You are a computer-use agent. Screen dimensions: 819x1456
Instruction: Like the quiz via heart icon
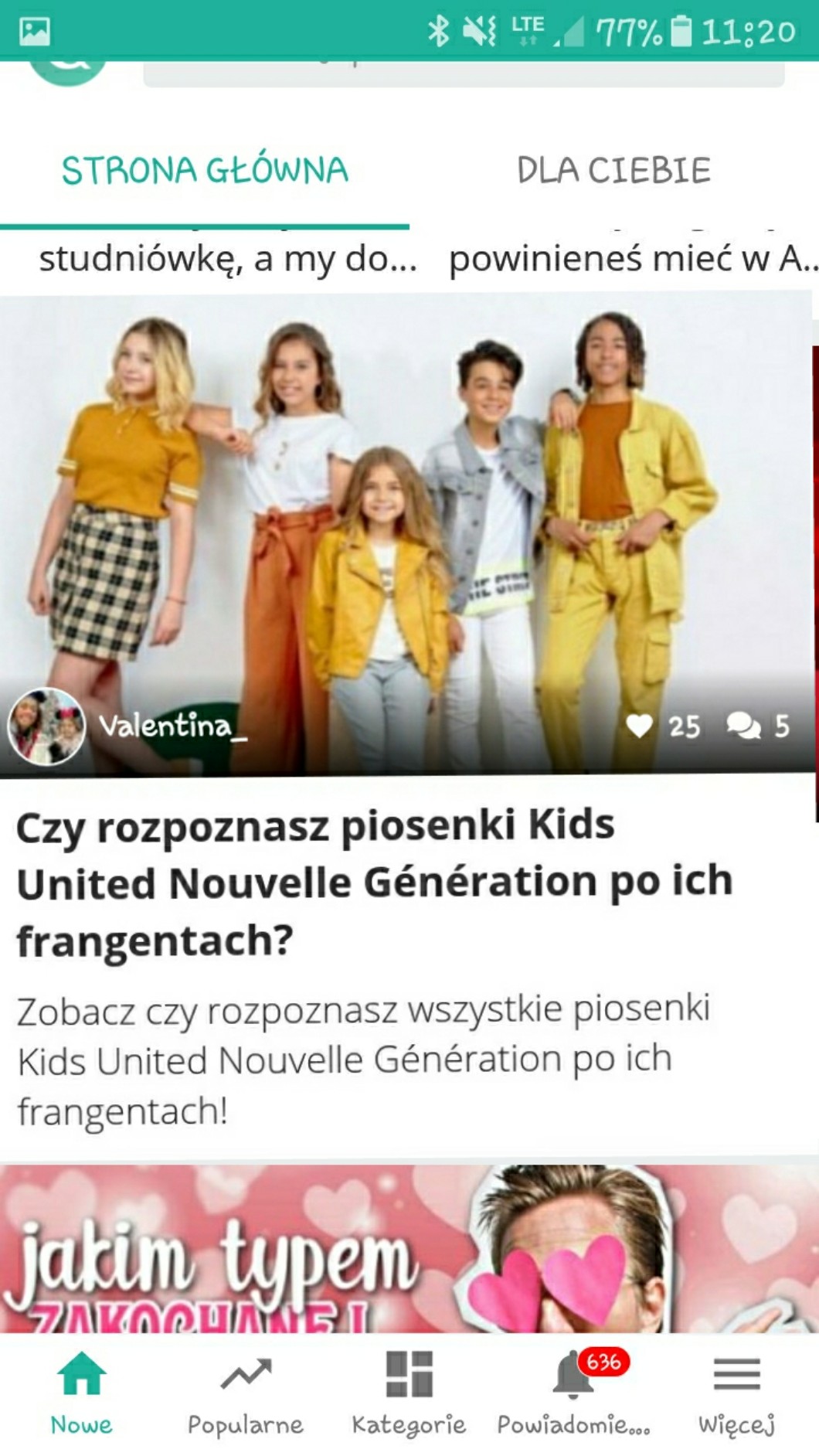[x=639, y=726]
